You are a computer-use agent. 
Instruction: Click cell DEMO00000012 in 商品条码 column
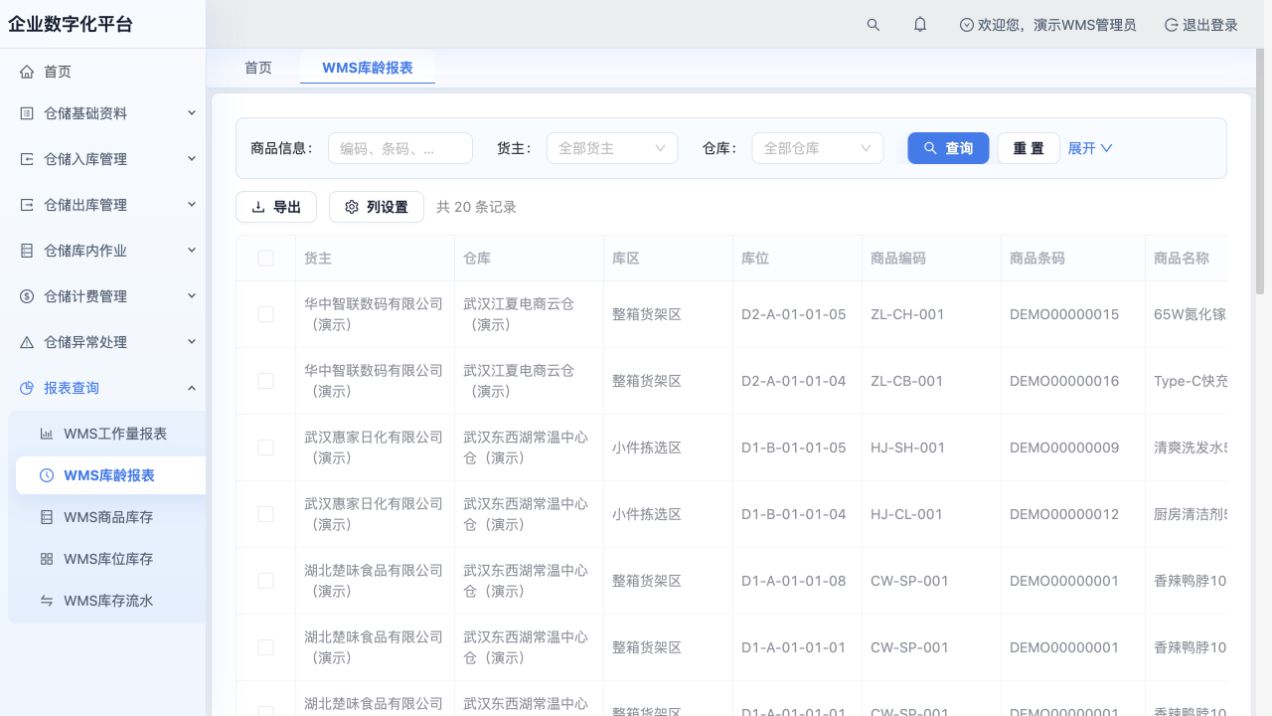1064,514
